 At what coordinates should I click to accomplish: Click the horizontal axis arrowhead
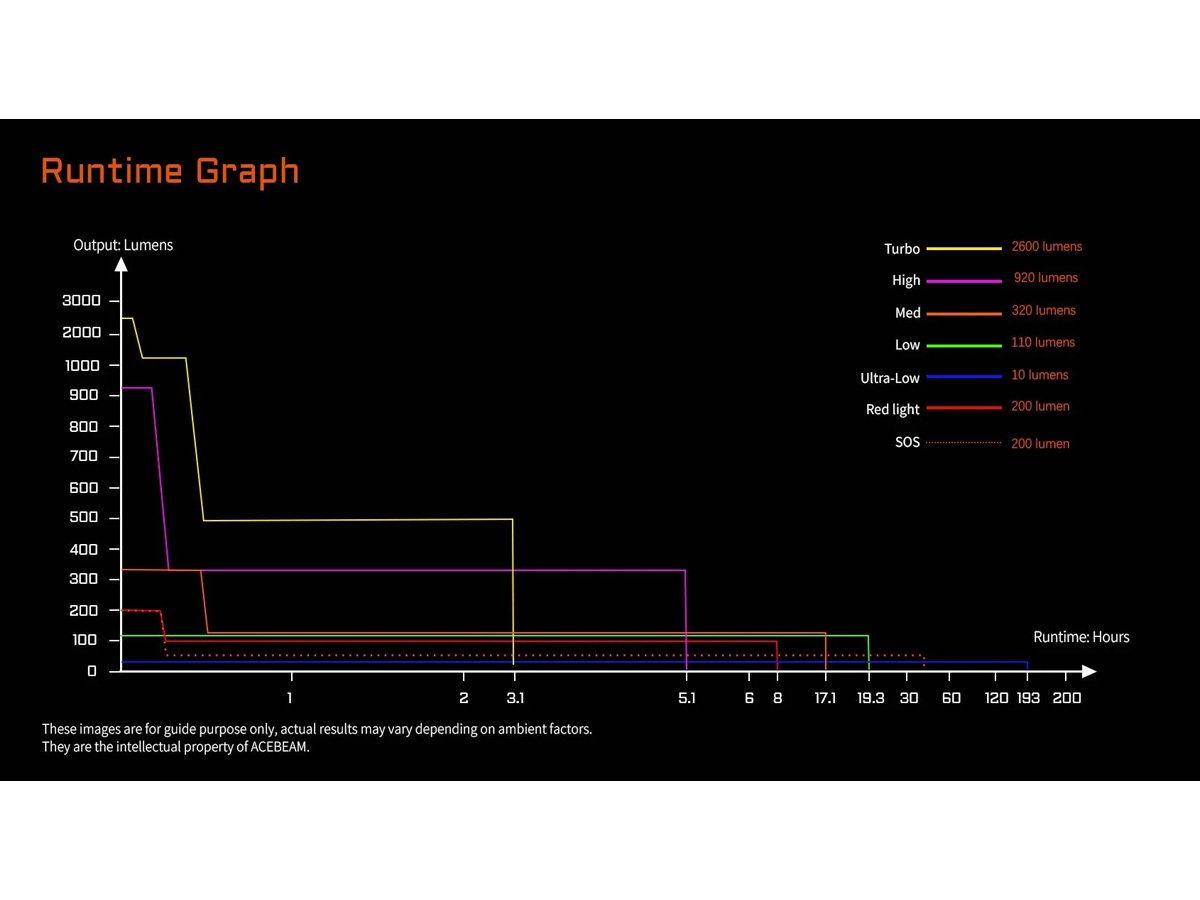click(x=1088, y=671)
